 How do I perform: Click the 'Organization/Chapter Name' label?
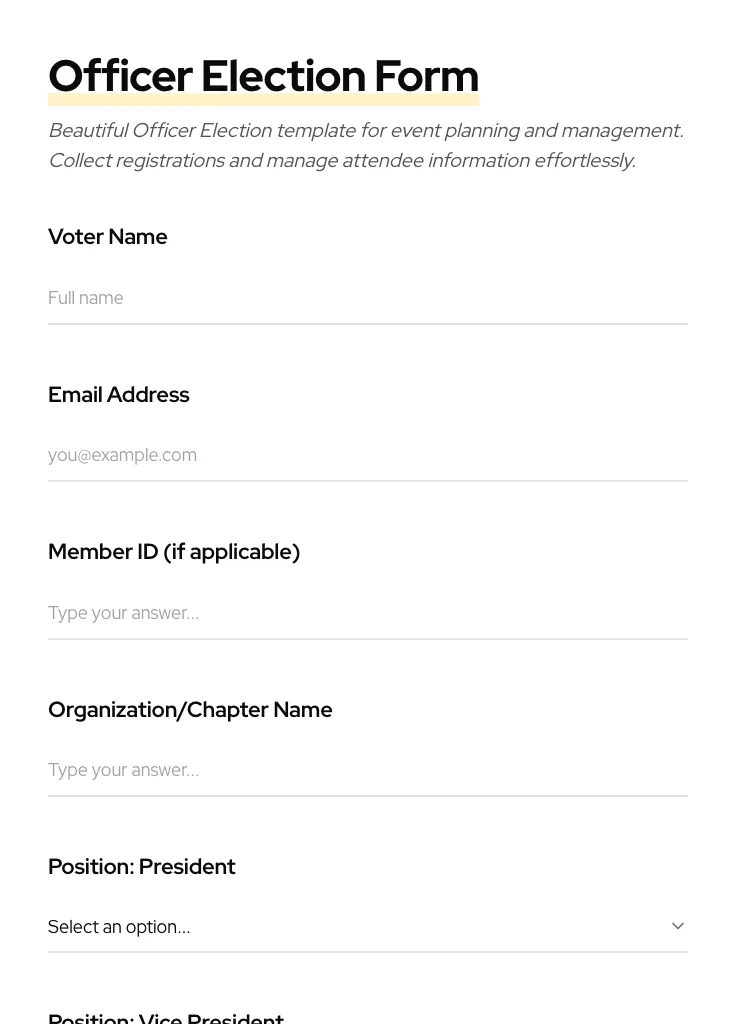[190, 710]
